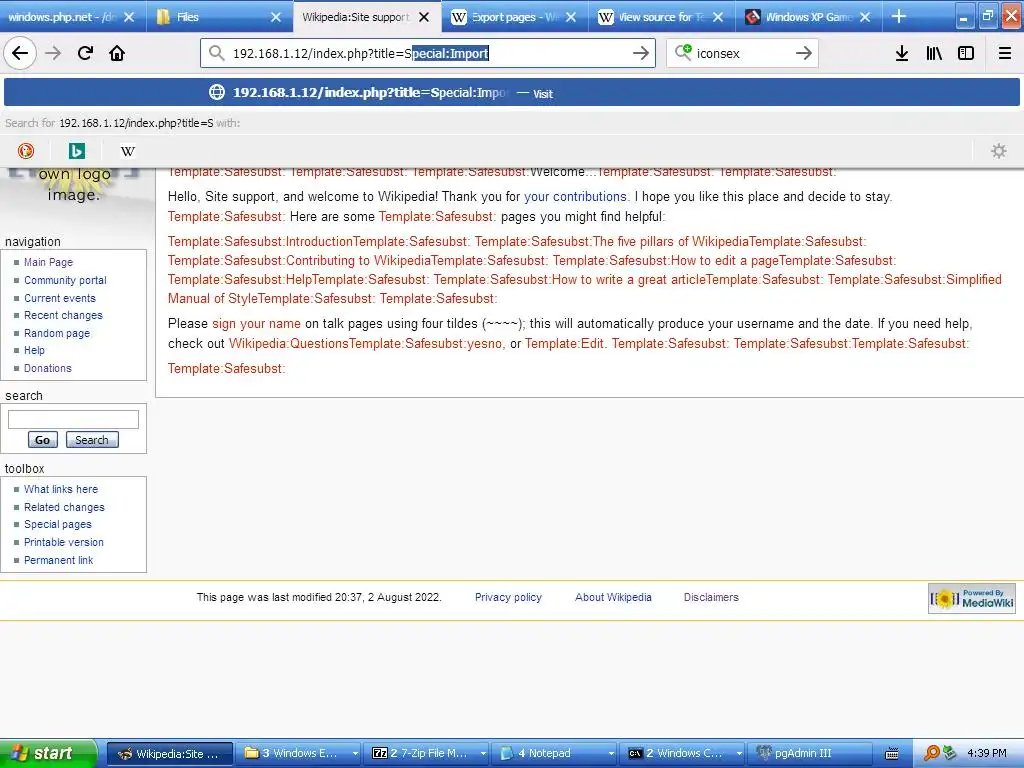Screen dimensions: 1024x768
Task: Open the Recent changes link
Action: click(63, 315)
